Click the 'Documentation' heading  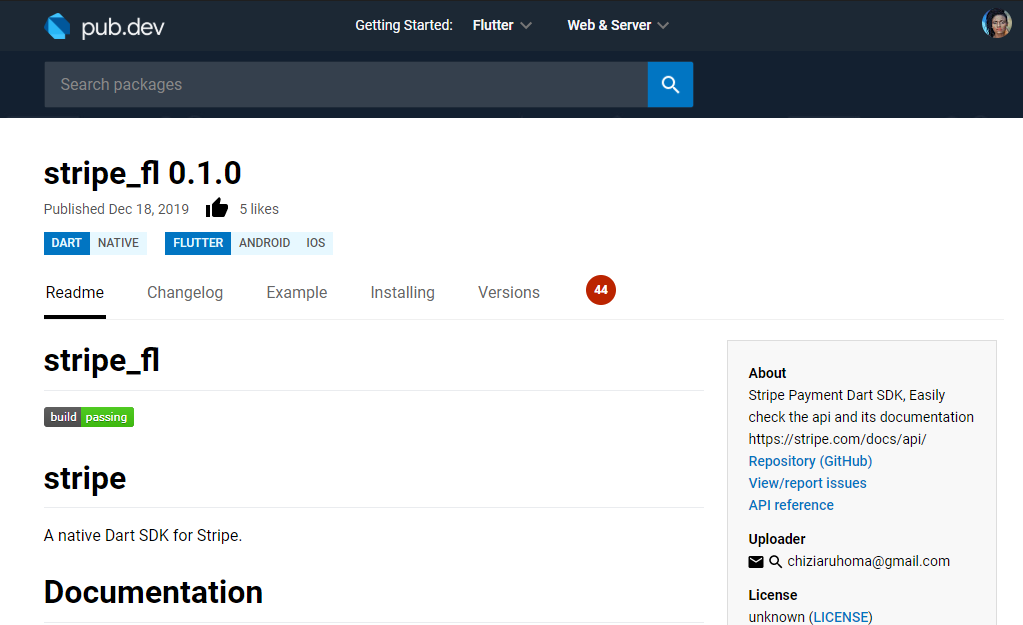click(153, 592)
